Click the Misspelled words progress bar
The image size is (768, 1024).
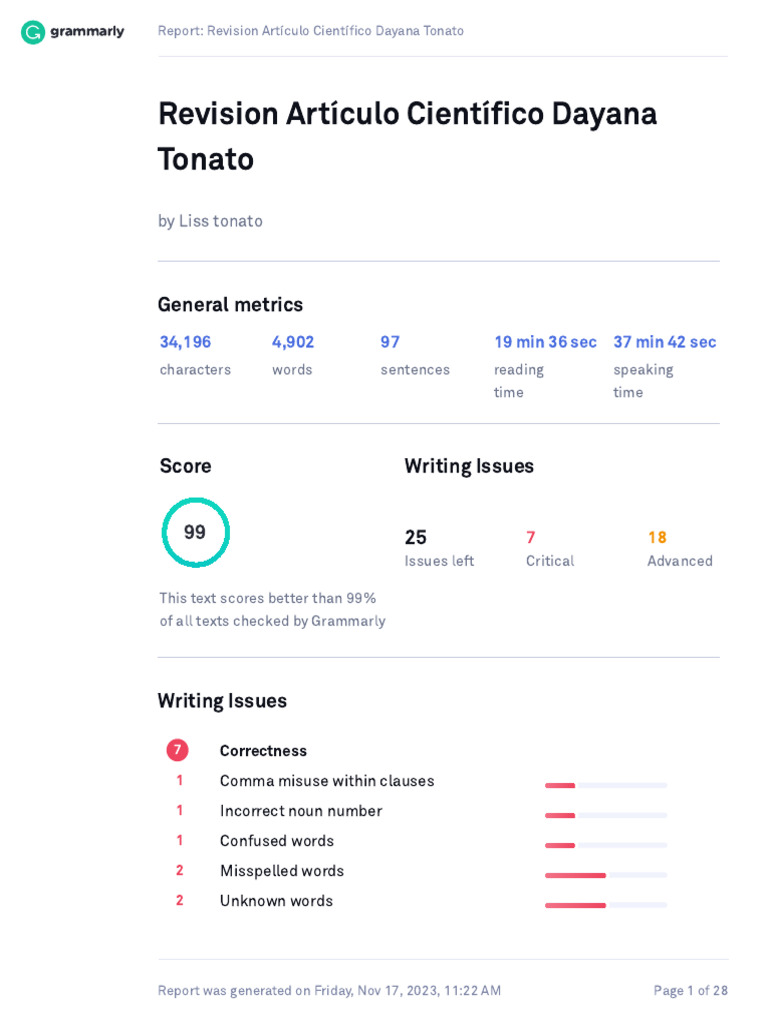pyautogui.click(x=605, y=875)
